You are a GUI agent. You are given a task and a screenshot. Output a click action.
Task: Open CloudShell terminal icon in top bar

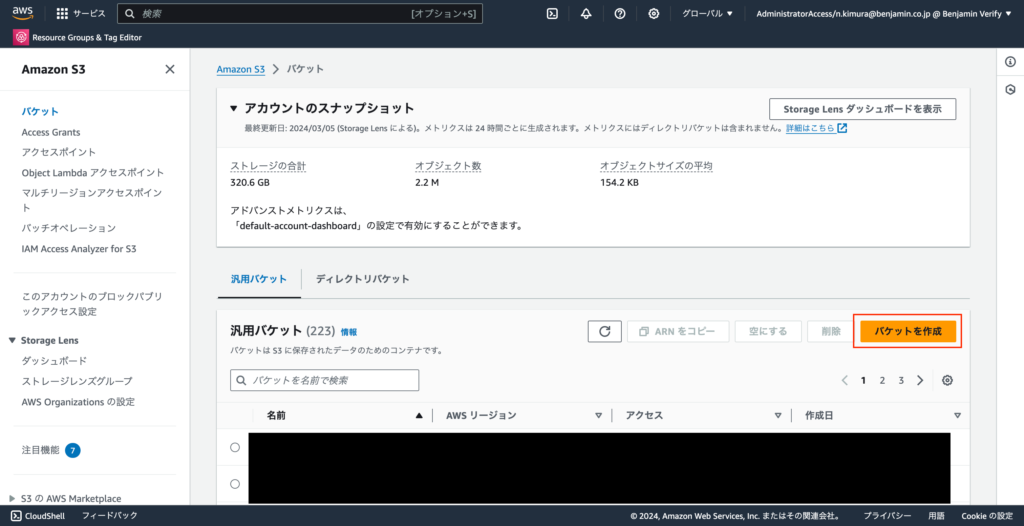[552, 14]
